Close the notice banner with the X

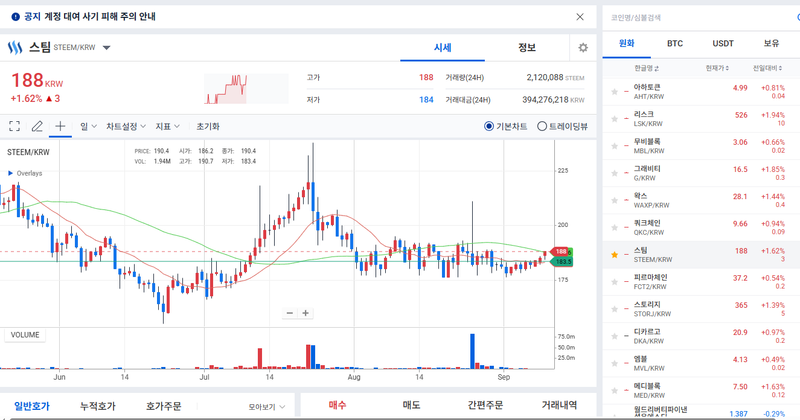tap(580, 17)
